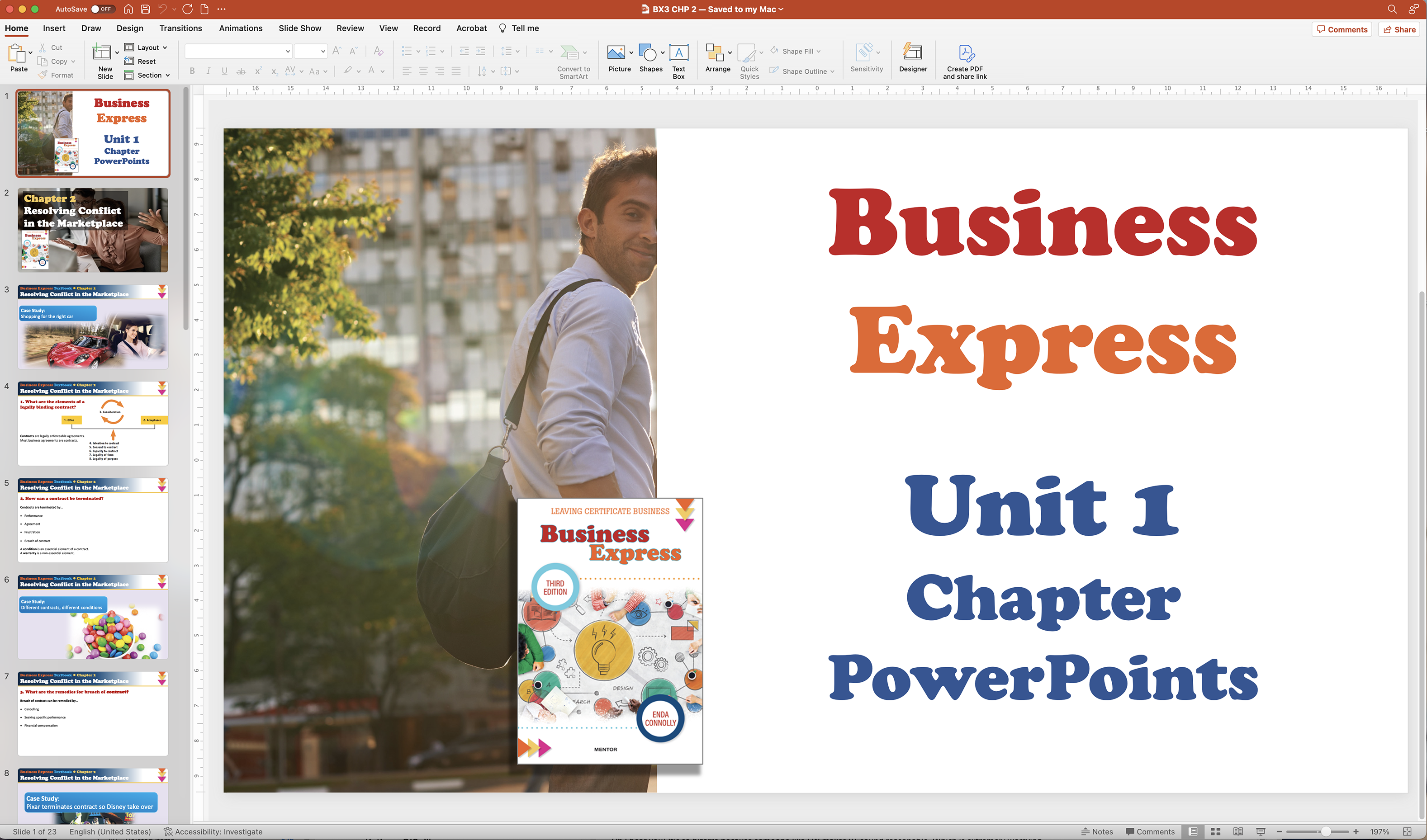Click Accessibility: Investigate in status bar
The width and height of the screenshot is (1427, 840).
(x=213, y=831)
